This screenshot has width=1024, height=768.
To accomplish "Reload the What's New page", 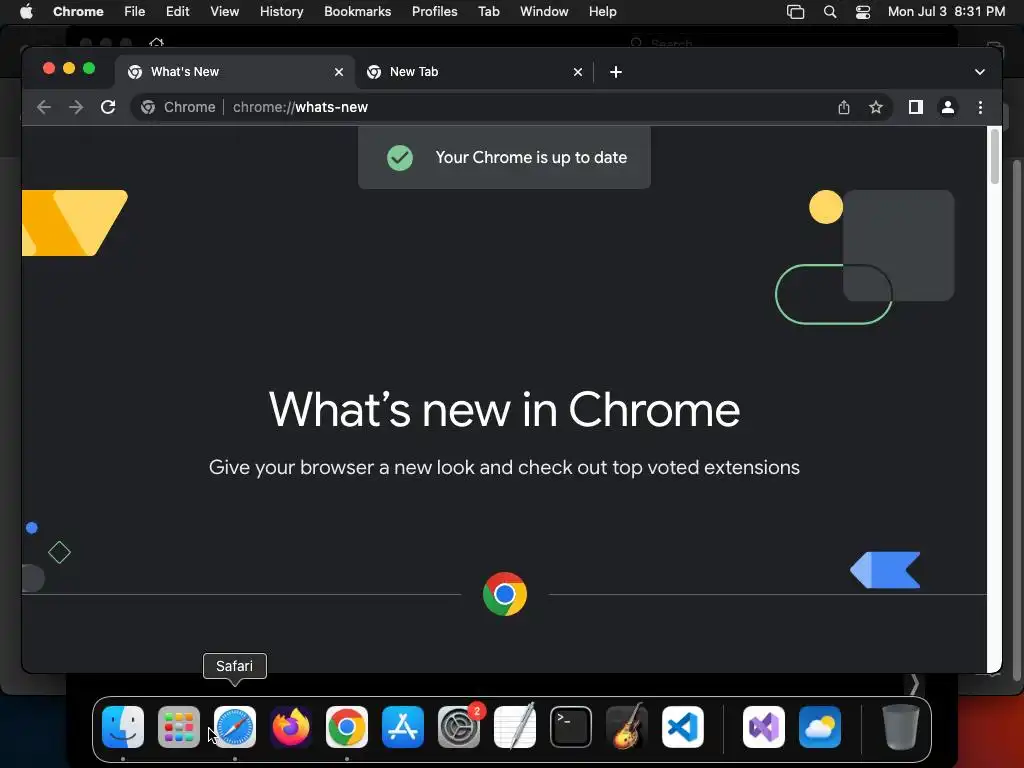I will click(x=108, y=107).
